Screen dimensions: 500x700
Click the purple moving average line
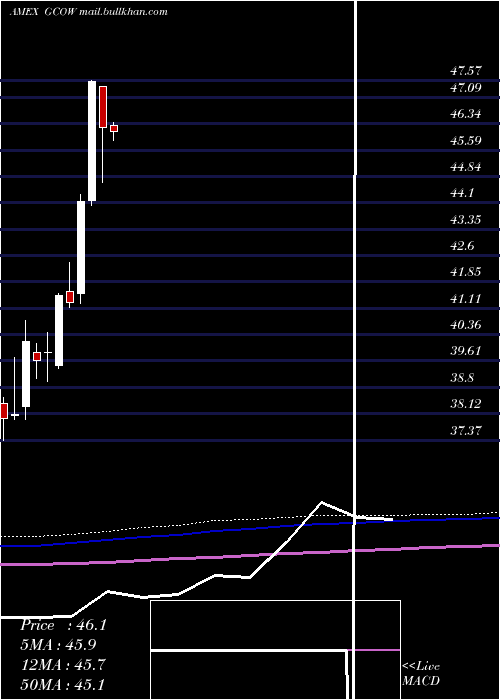pos(250,555)
